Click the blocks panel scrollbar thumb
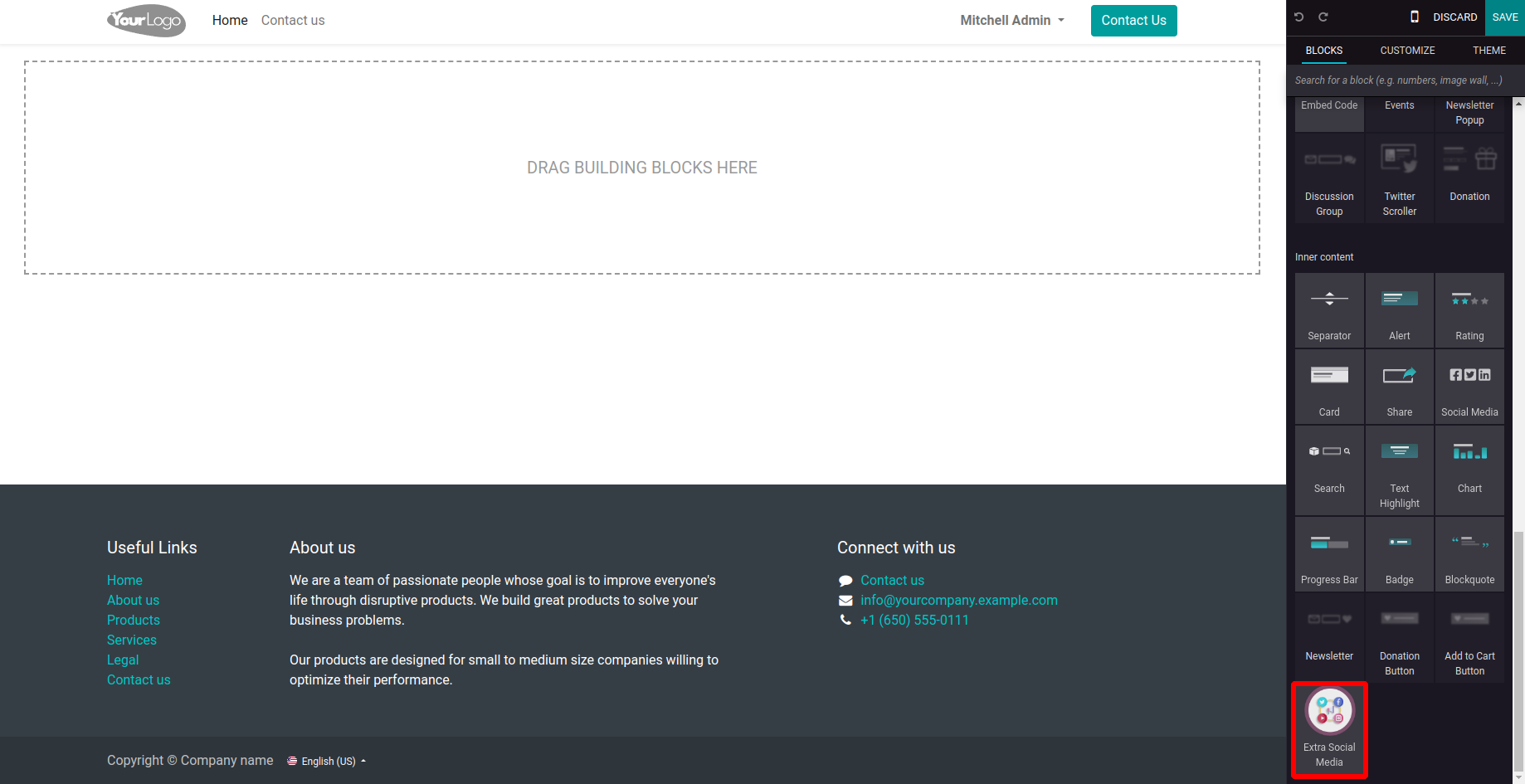The image size is (1525, 784). click(1518, 651)
